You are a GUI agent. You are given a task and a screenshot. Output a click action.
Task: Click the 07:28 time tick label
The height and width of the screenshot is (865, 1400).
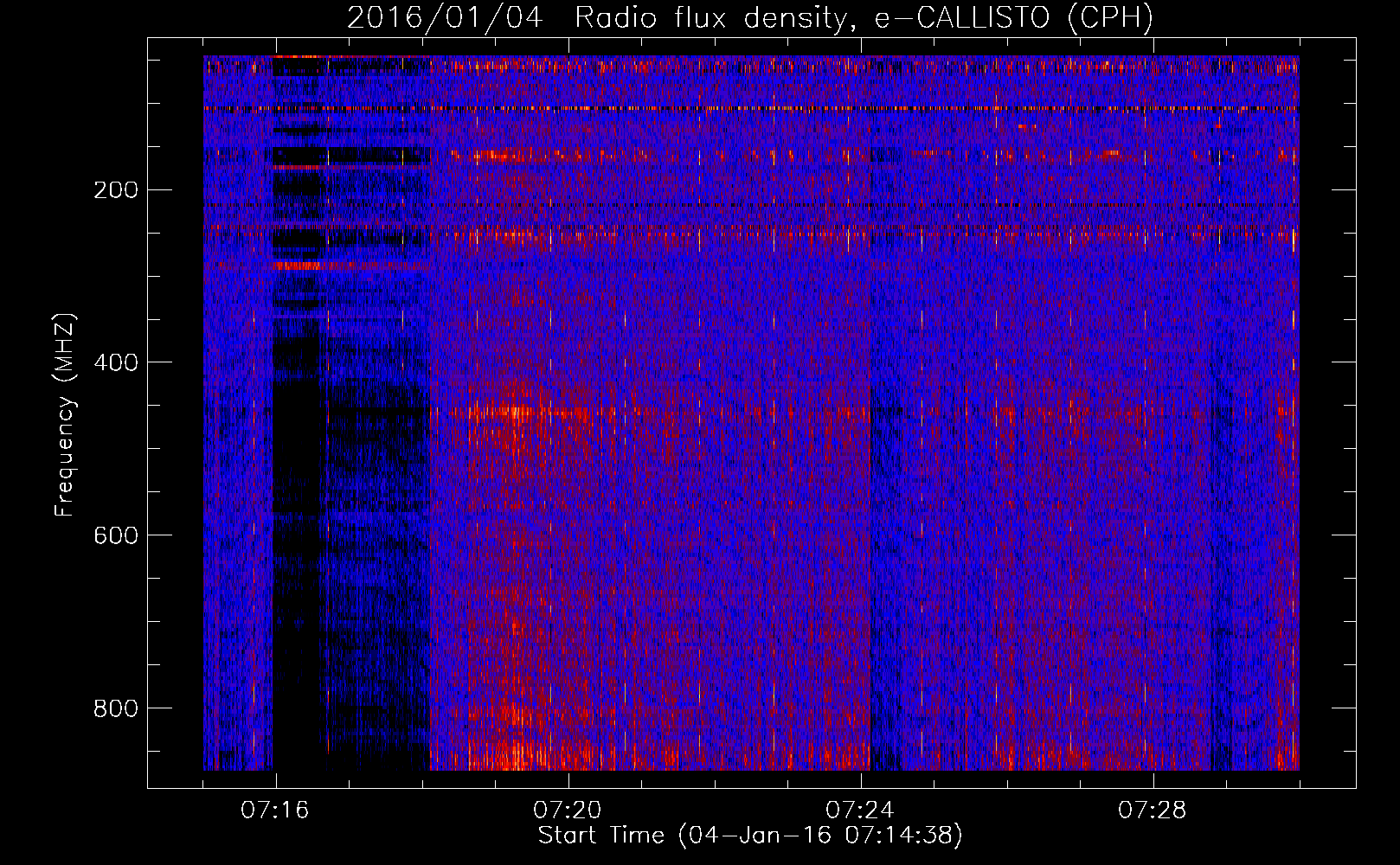click(x=1153, y=811)
